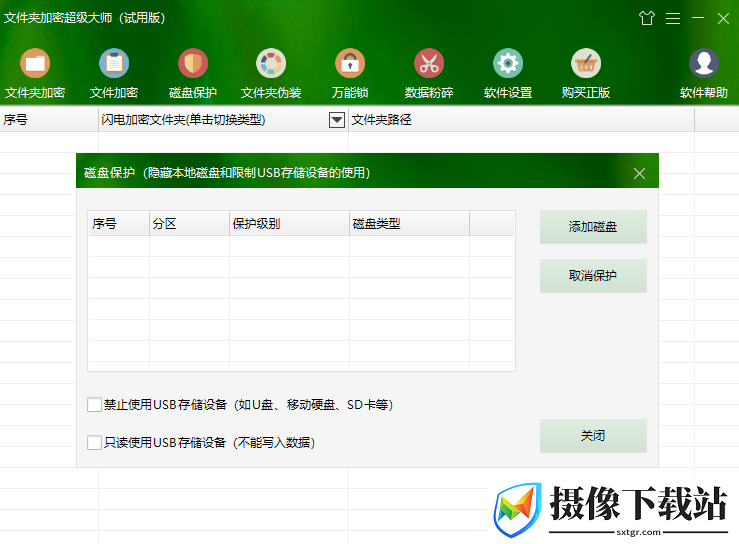Open the 数据粉碎 data shredder tool
The height and width of the screenshot is (544, 739).
429,74
